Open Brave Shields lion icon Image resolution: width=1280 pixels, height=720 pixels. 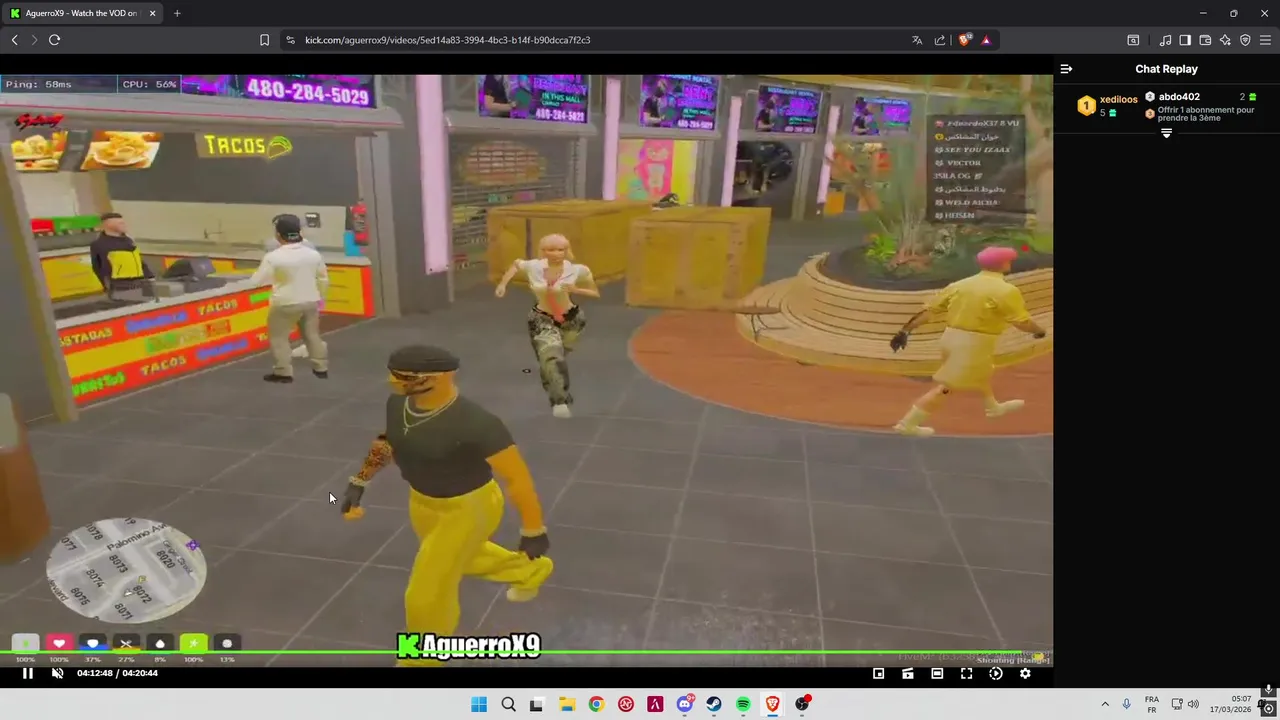(x=964, y=40)
